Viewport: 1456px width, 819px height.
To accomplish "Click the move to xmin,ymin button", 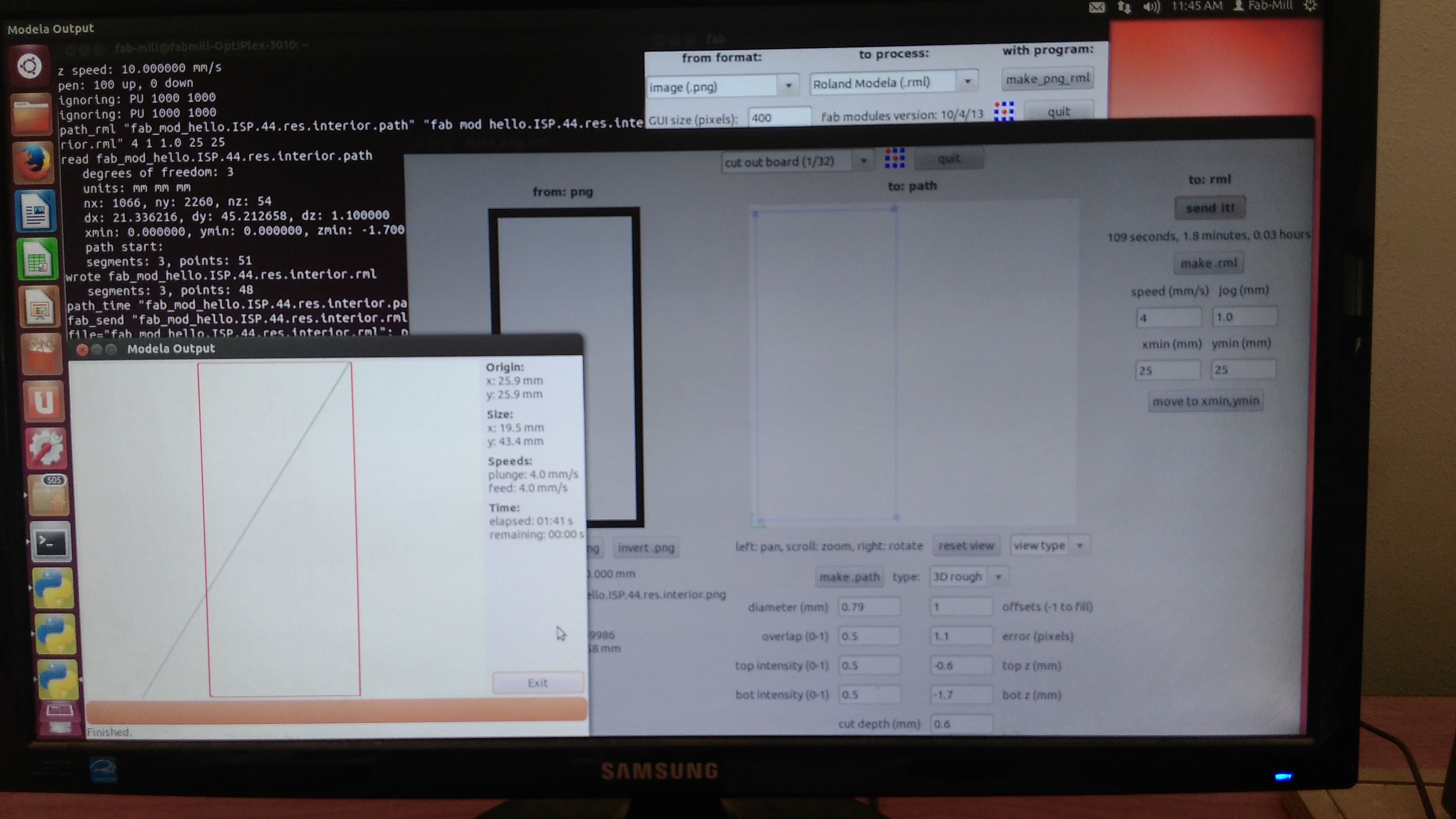I will coord(1205,401).
